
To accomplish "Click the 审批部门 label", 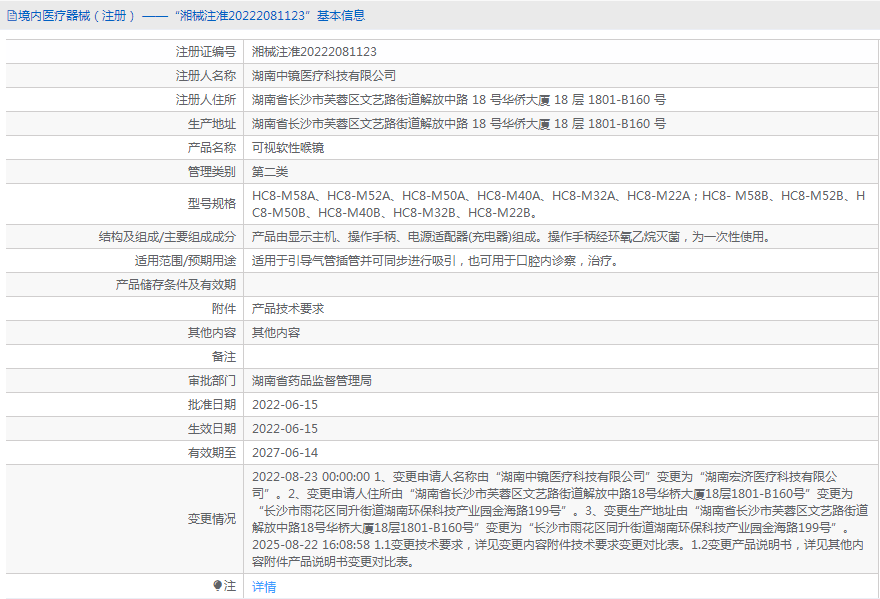I will (212, 381).
